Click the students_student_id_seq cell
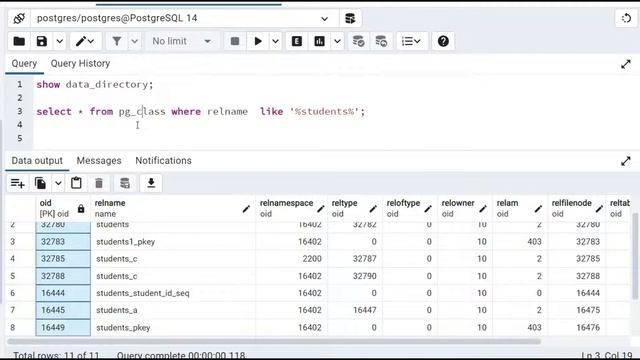Screen dimensions: 640x360 click(173, 293)
